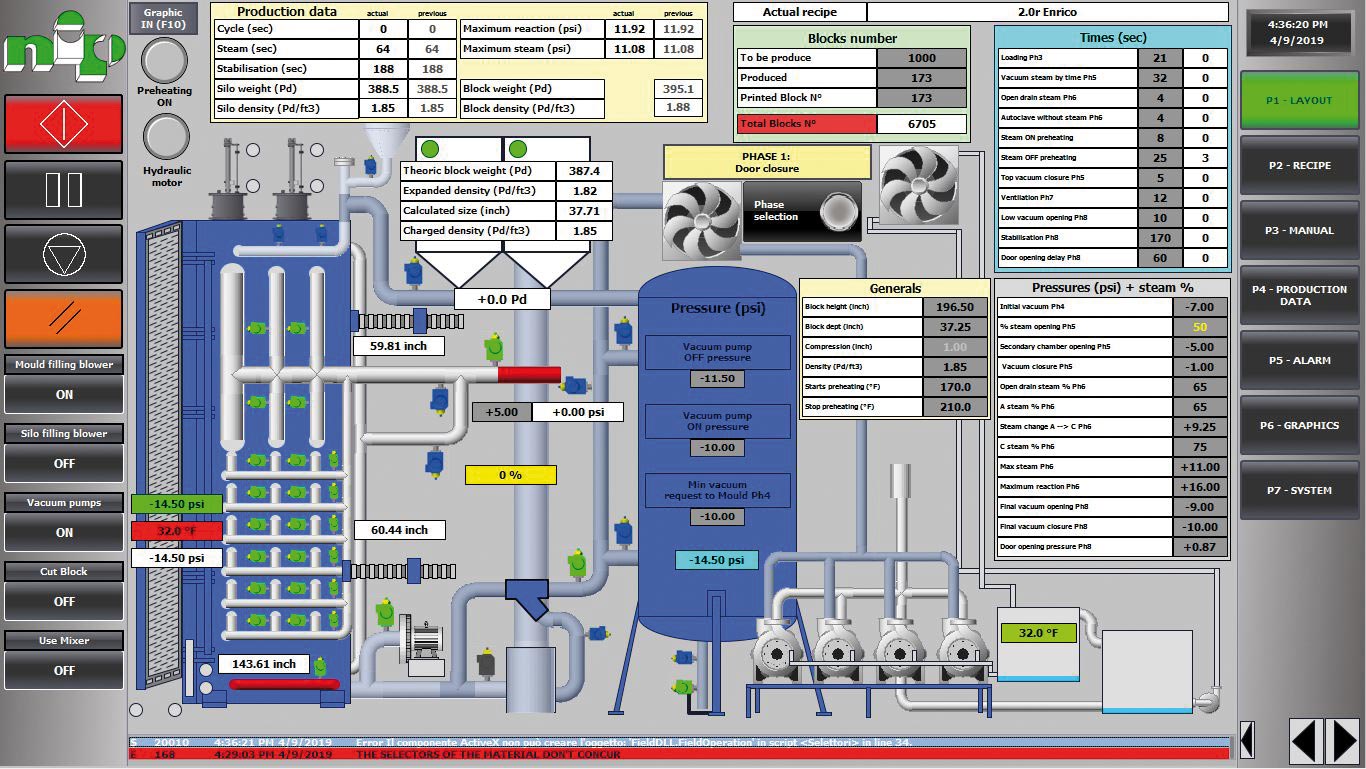The image size is (1366, 769).
Task: Toggle the Silo filling blower OFF button
Action: tap(64, 463)
